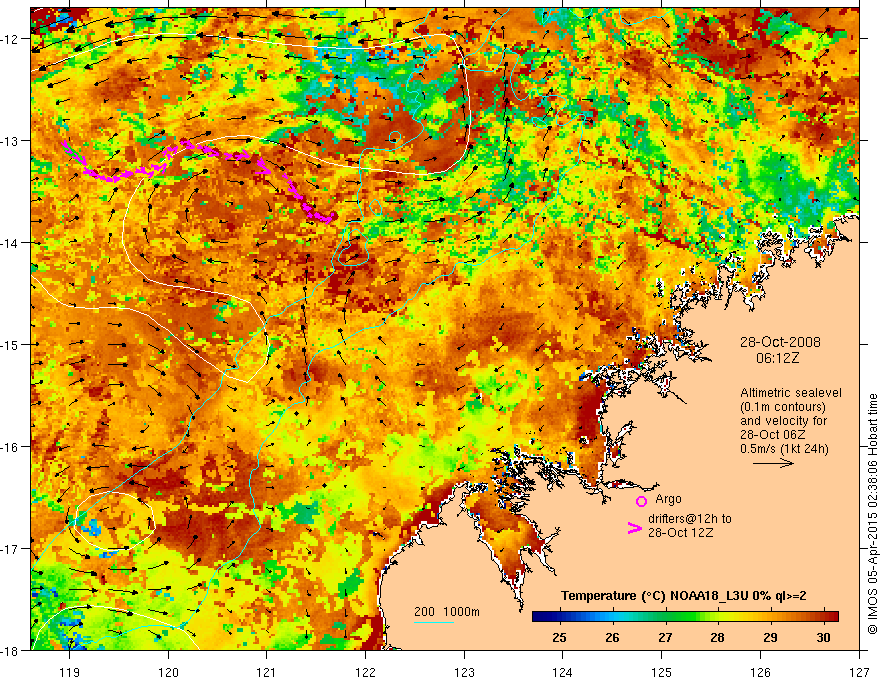Click the '(0.1m contours)' legend text
The height and width of the screenshot is (680, 880).
pyautogui.click(x=783, y=407)
